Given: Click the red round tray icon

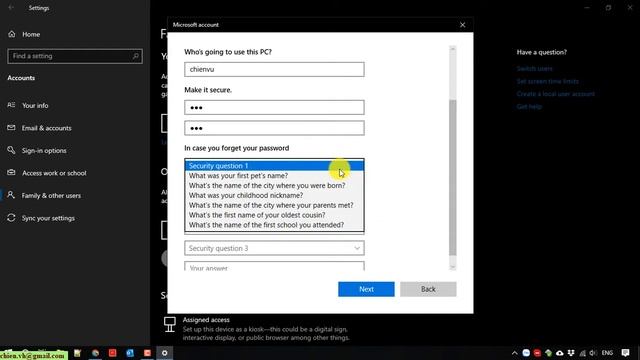Looking at the screenshot, I should 537,353.
